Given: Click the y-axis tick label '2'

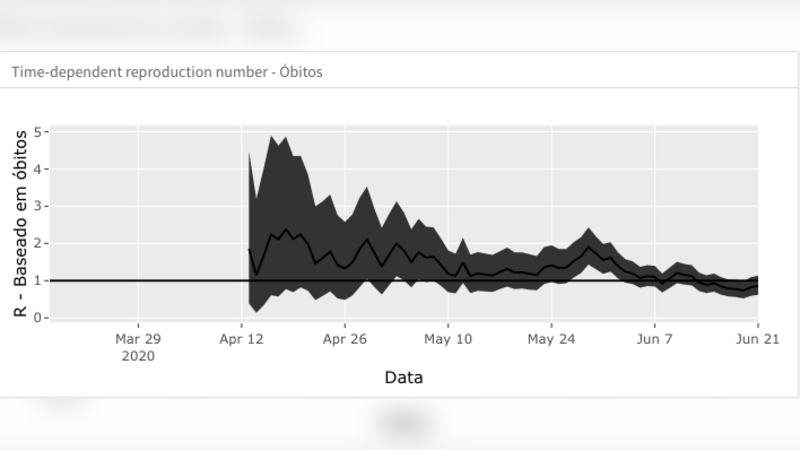Looking at the screenshot, I should pos(37,243).
